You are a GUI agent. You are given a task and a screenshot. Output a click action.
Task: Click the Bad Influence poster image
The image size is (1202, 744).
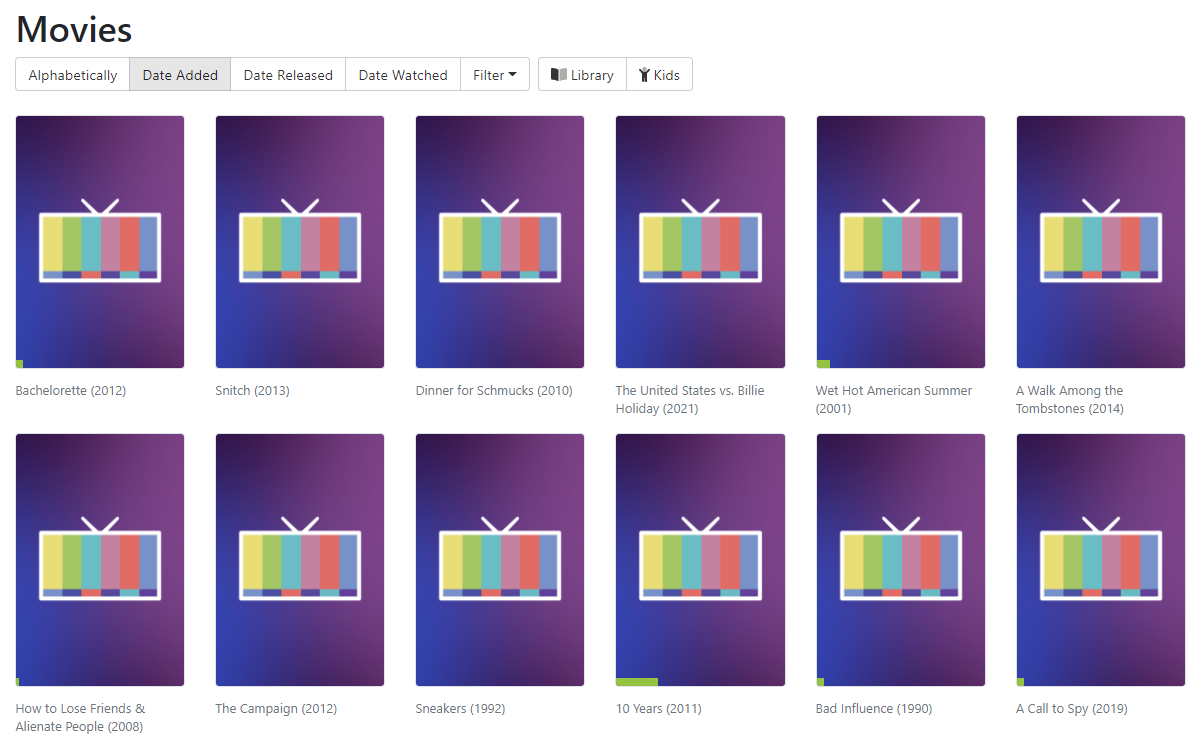(900, 560)
